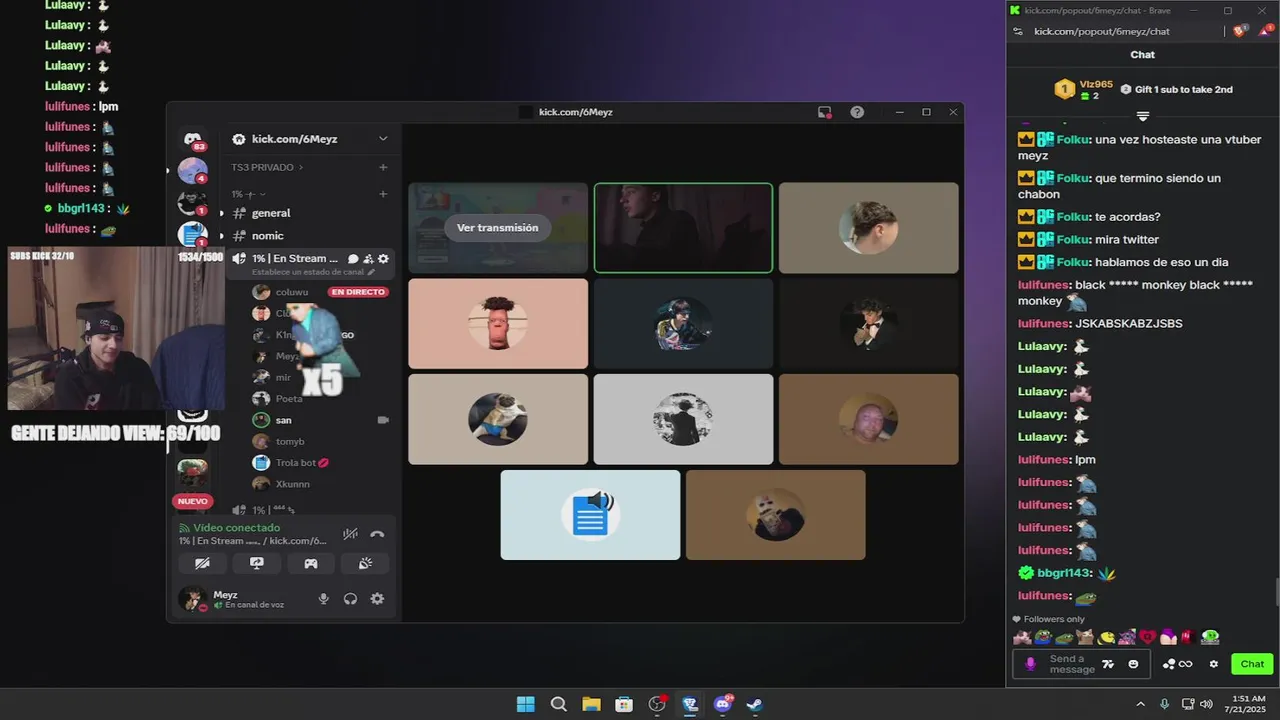
Task: Disconnect from voice call in Discord
Action: 377,534
